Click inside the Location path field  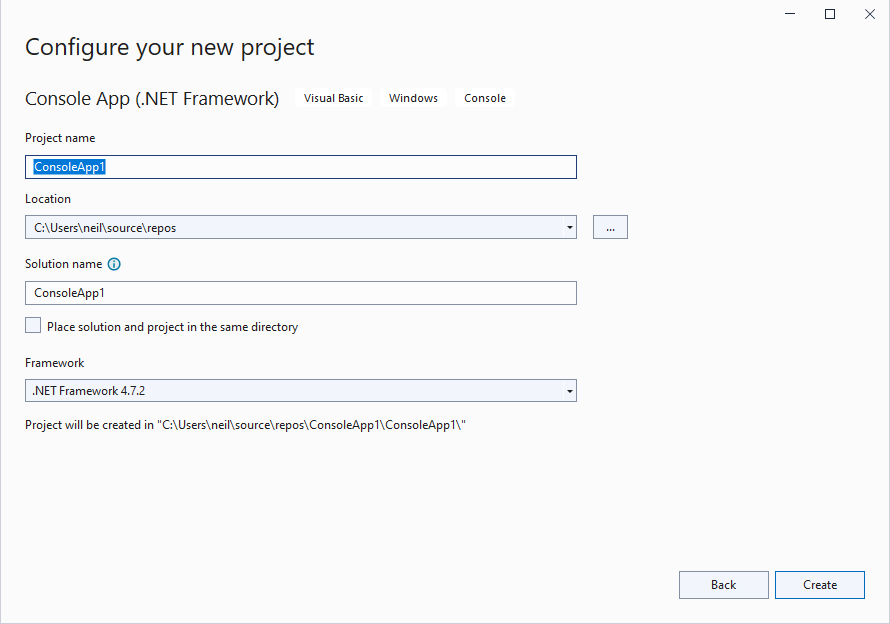pyautogui.click(x=290, y=227)
